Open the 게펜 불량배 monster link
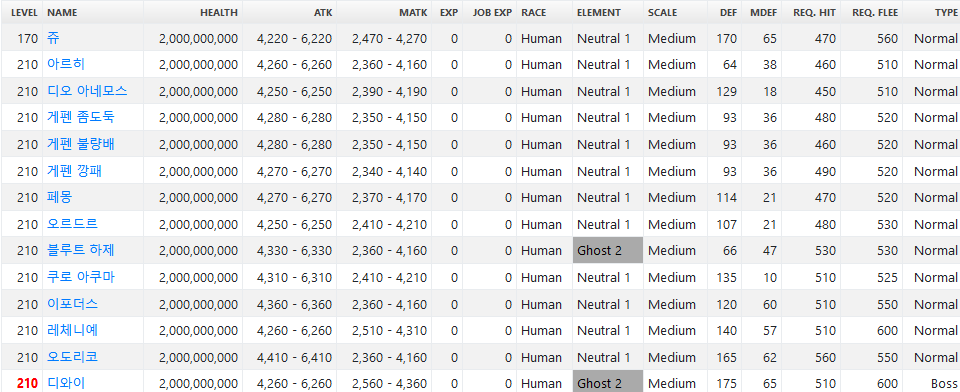Image resolution: width=960 pixels, height=392 pixels. pyautogui.click(x=80, y=145)
